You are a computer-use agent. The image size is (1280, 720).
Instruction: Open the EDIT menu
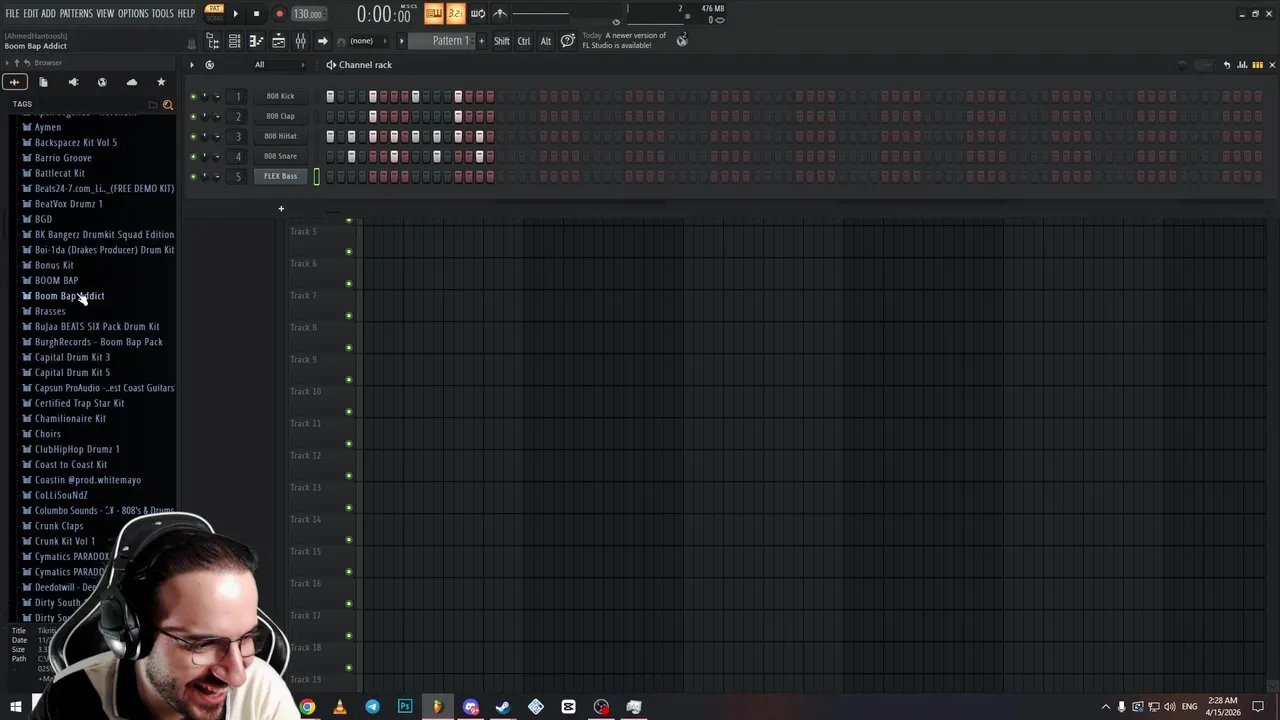(30, 13)
